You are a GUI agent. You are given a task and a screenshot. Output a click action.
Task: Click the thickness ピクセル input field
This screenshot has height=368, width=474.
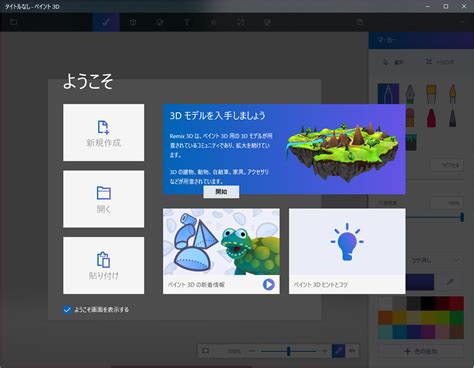click(447, 165)
